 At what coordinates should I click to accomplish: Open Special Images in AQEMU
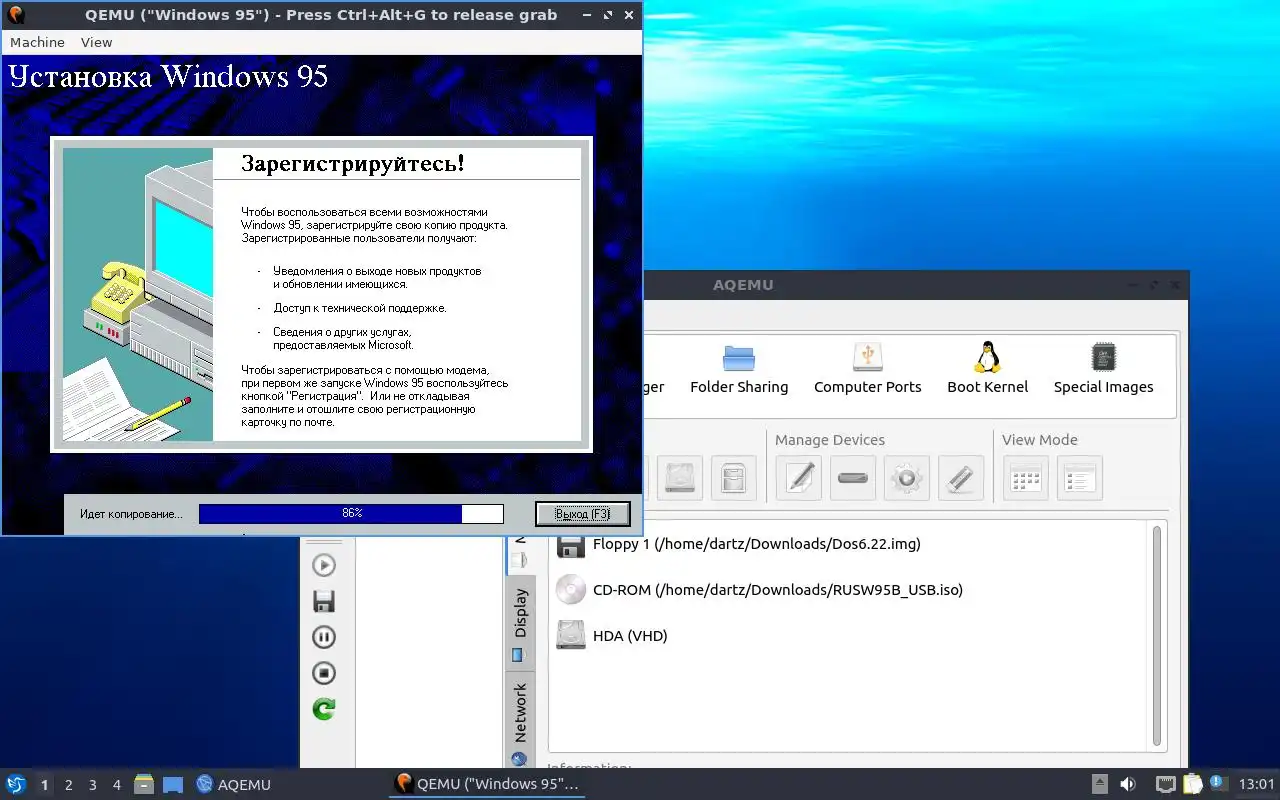[x=1103, y=369]
